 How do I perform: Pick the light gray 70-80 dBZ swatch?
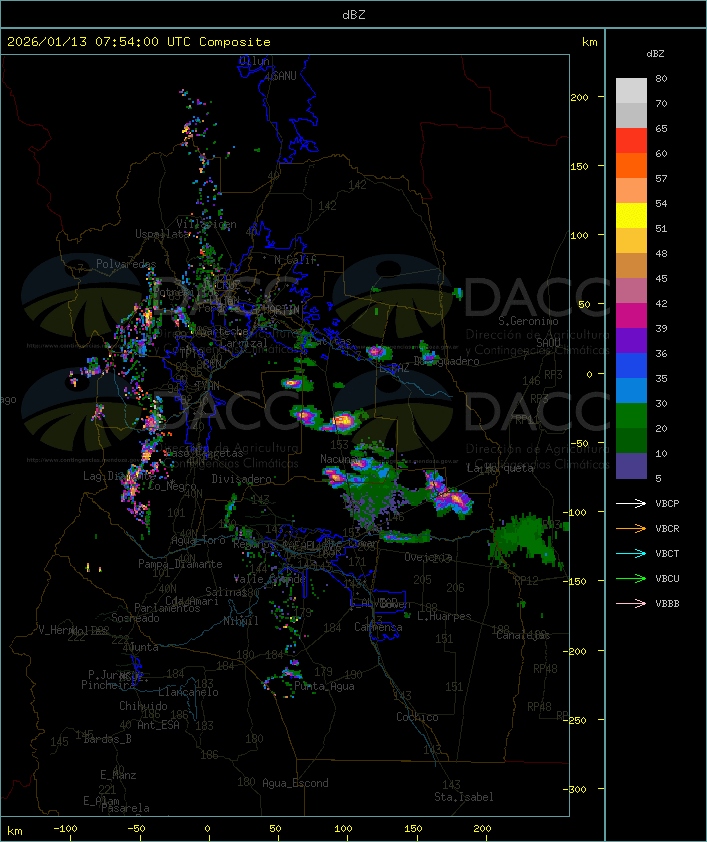tap(631, 90)
